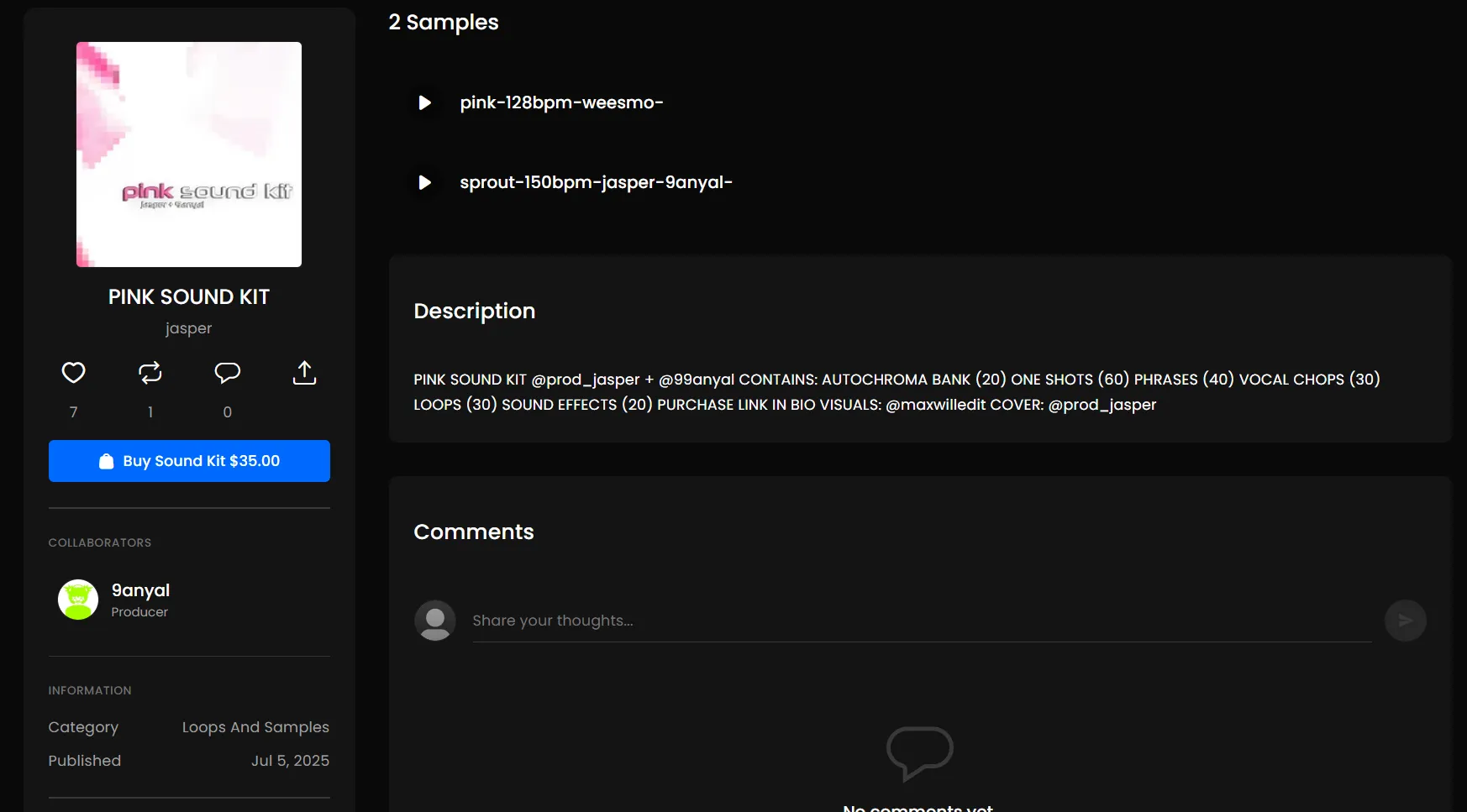Focus the Share your thoughts comment field

[x=922, y=621]
